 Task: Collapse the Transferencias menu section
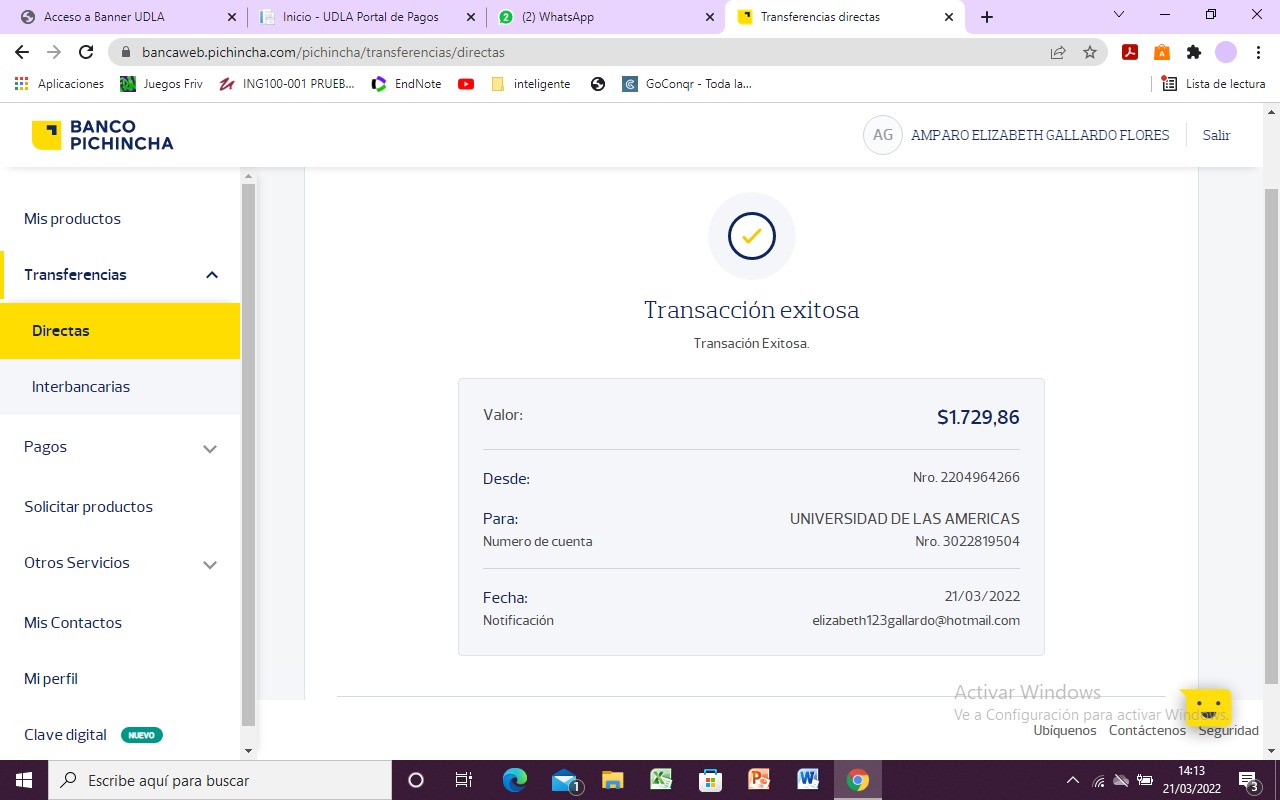(211, 275)
